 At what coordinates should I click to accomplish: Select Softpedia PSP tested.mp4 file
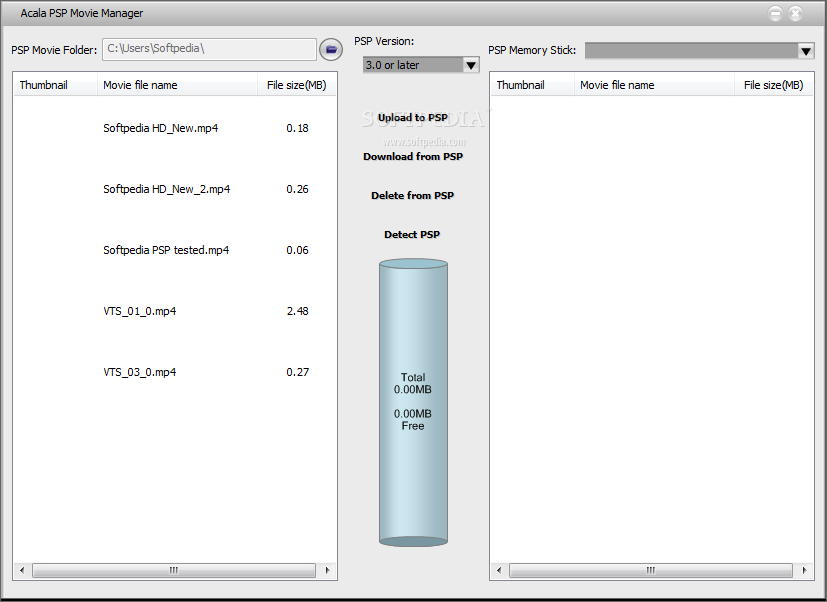(x=166, y=250)
